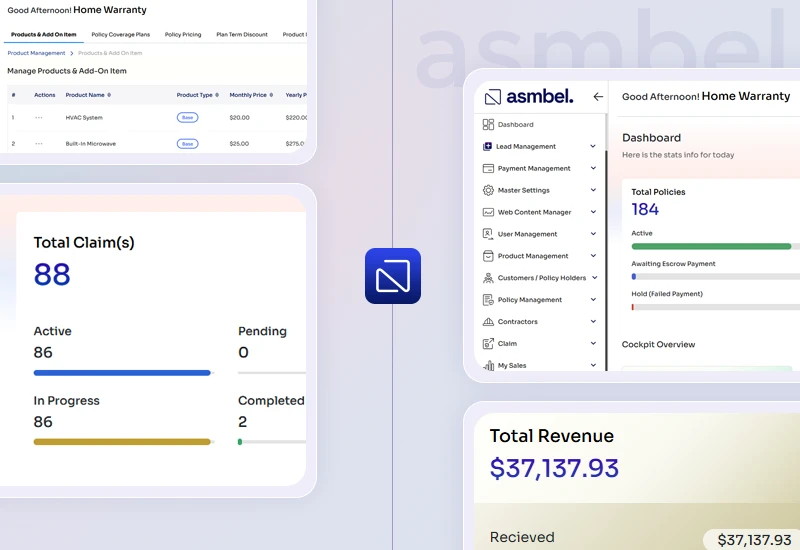This screenshot has height=550, width=800.
Task: Collapse sidebar with the back arrow
Action: [598, 96]
